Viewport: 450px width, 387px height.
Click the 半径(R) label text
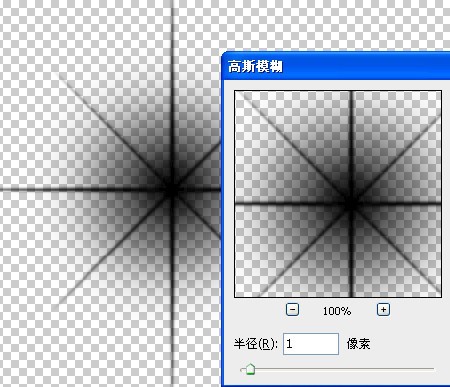(x=256, y=344)
